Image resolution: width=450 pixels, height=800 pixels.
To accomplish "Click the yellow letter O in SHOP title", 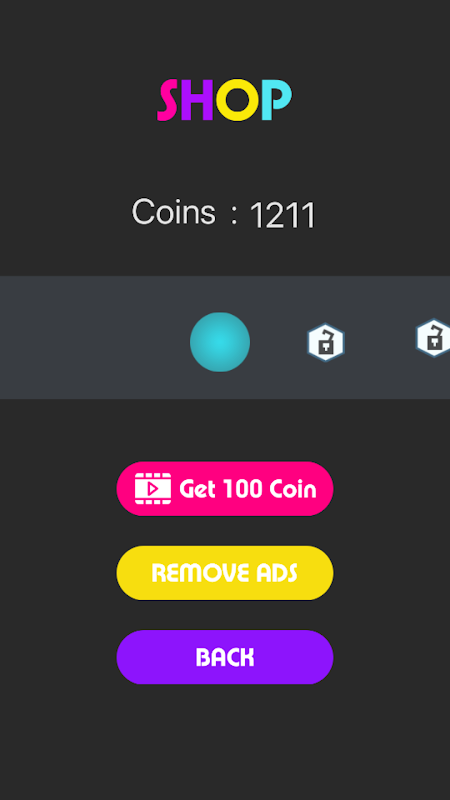I will coord(237,99).
